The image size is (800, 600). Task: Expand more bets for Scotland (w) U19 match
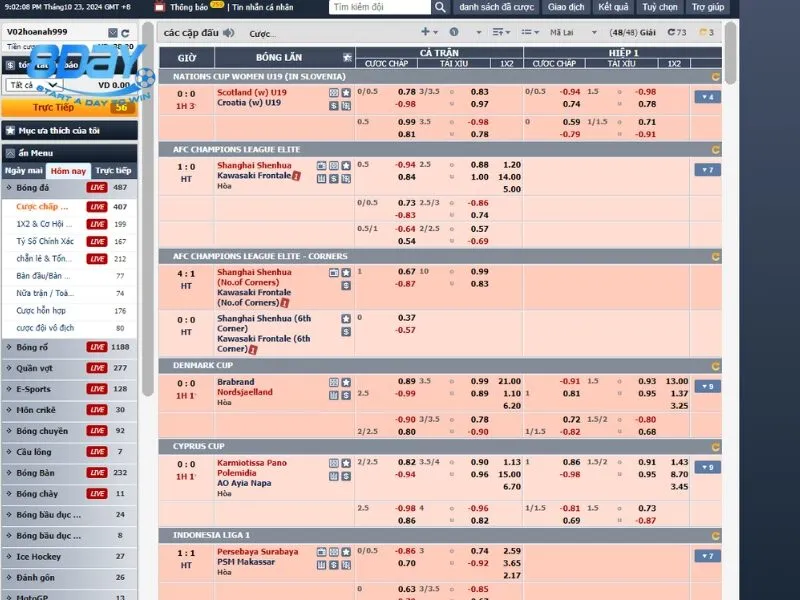(x=707, y=97)
